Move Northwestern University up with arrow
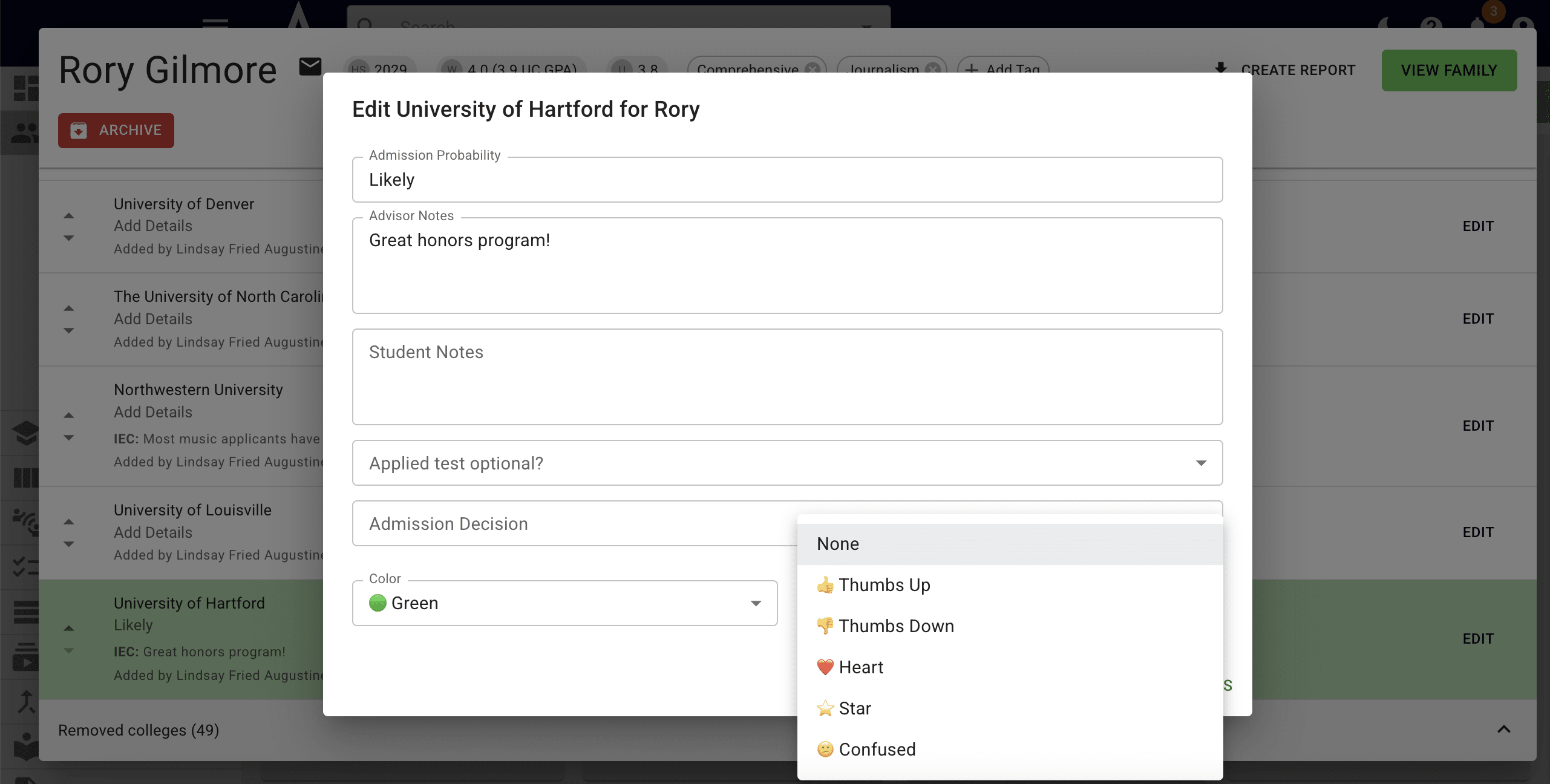The width and height of the screenshot is (1550, 784). pos(69,415)
